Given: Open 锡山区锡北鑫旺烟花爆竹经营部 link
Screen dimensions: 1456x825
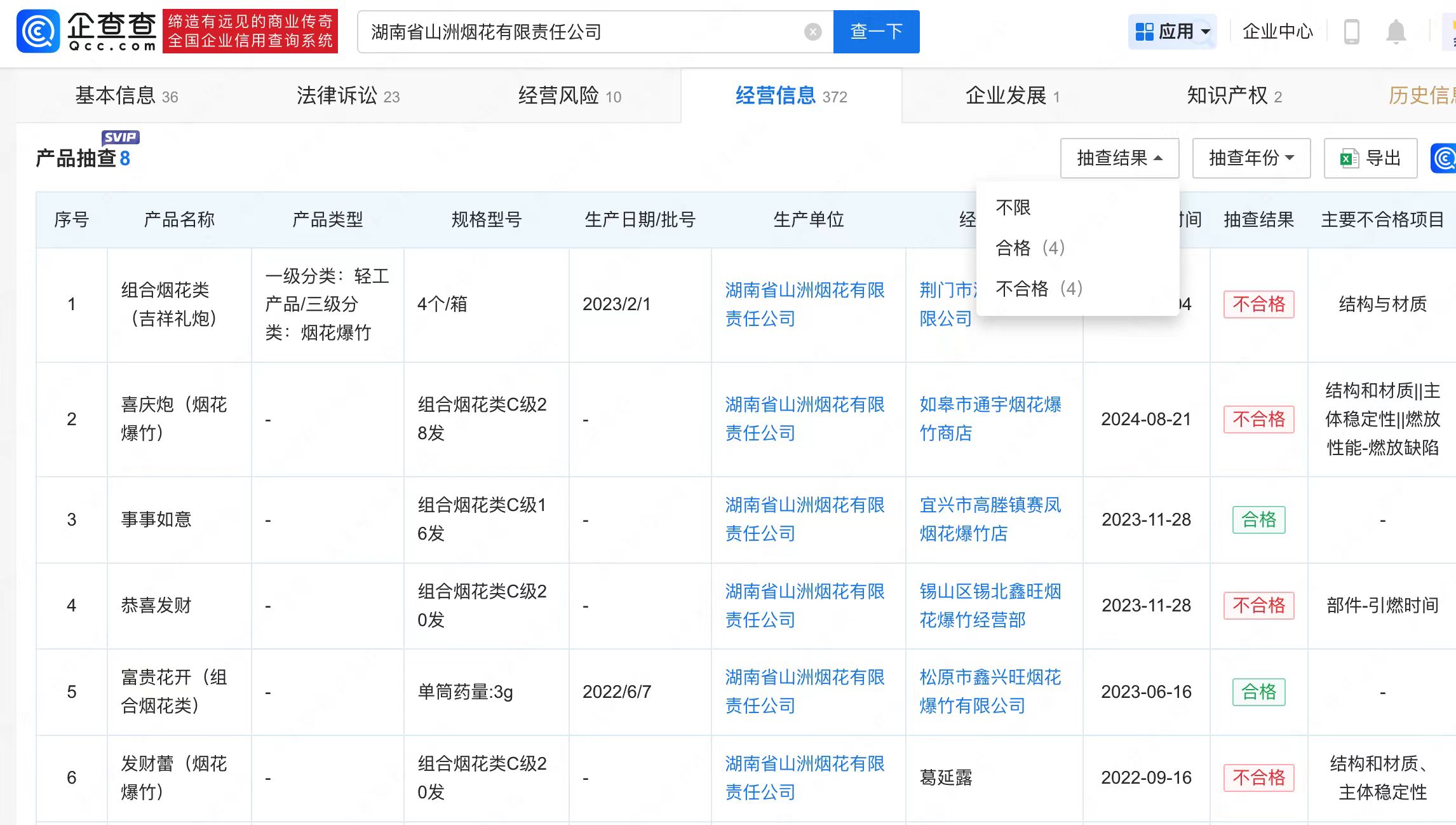Looking at the screenshot, I should pyautogui.click(x=990, y=606).
